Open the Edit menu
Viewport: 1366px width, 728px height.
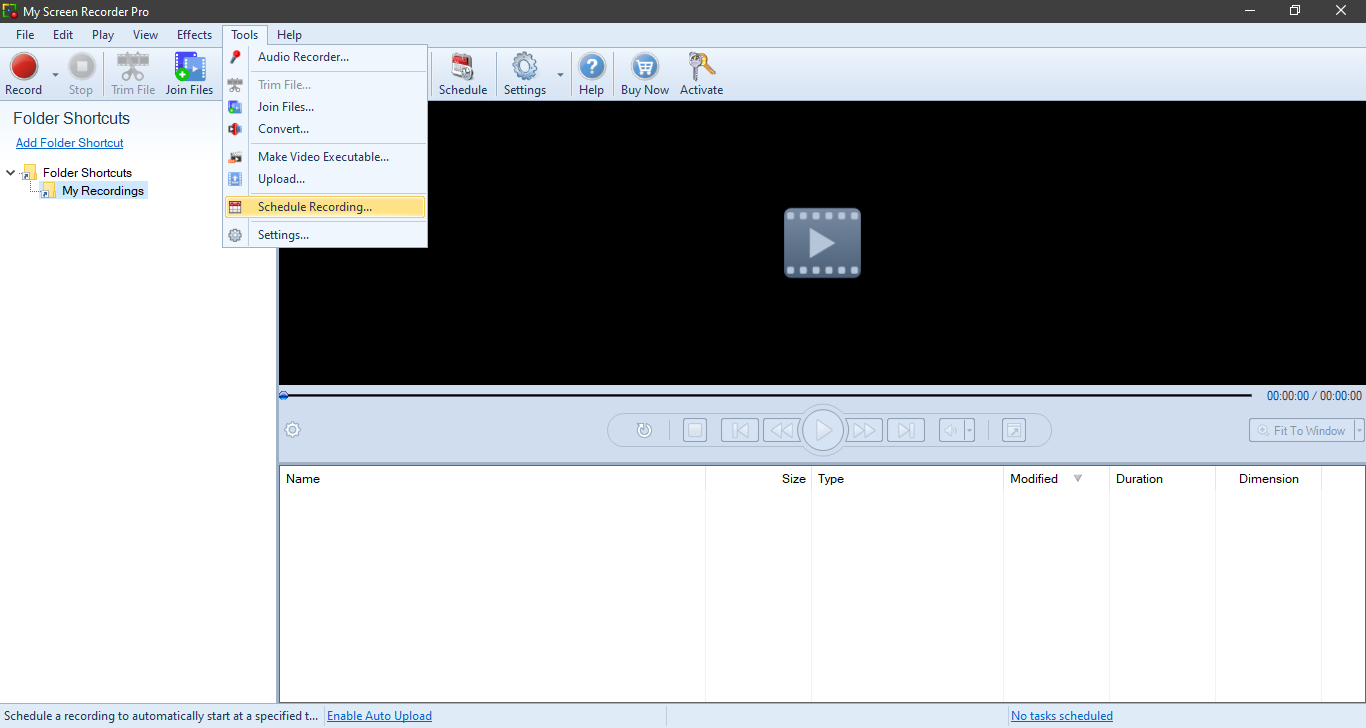click(63, 35)
